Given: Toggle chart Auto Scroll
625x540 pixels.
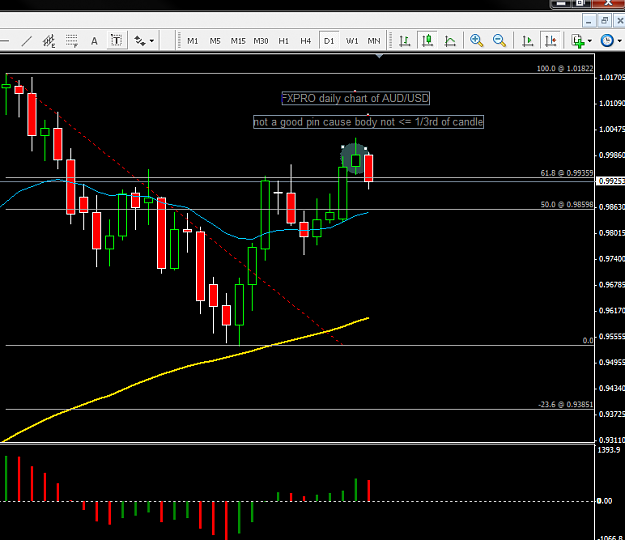Looking at the screenshot, I should (x=528, y=41).
